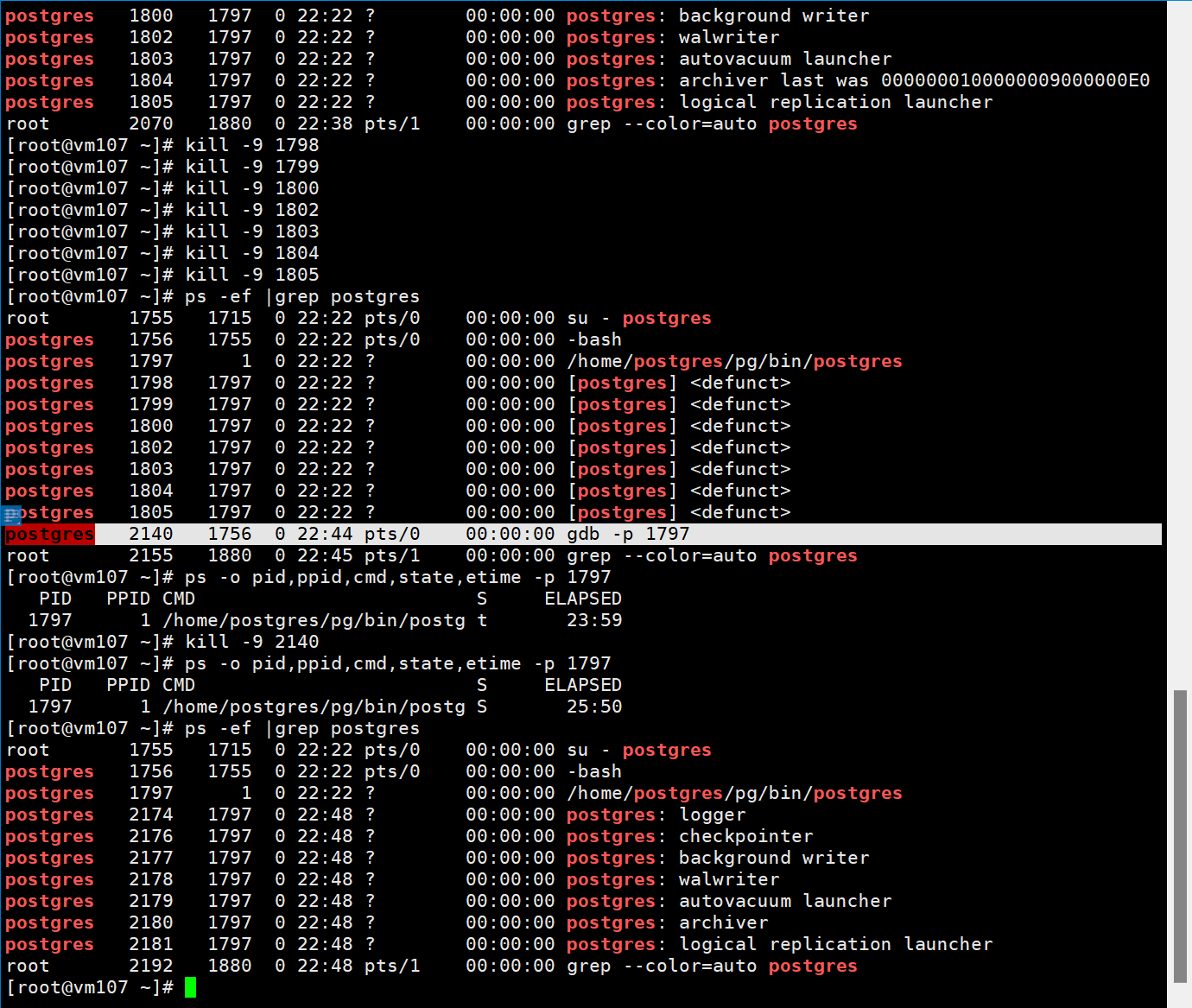
Task: Click the state value 'S' beside elapsed 25:50
Action: coord(482,707)
